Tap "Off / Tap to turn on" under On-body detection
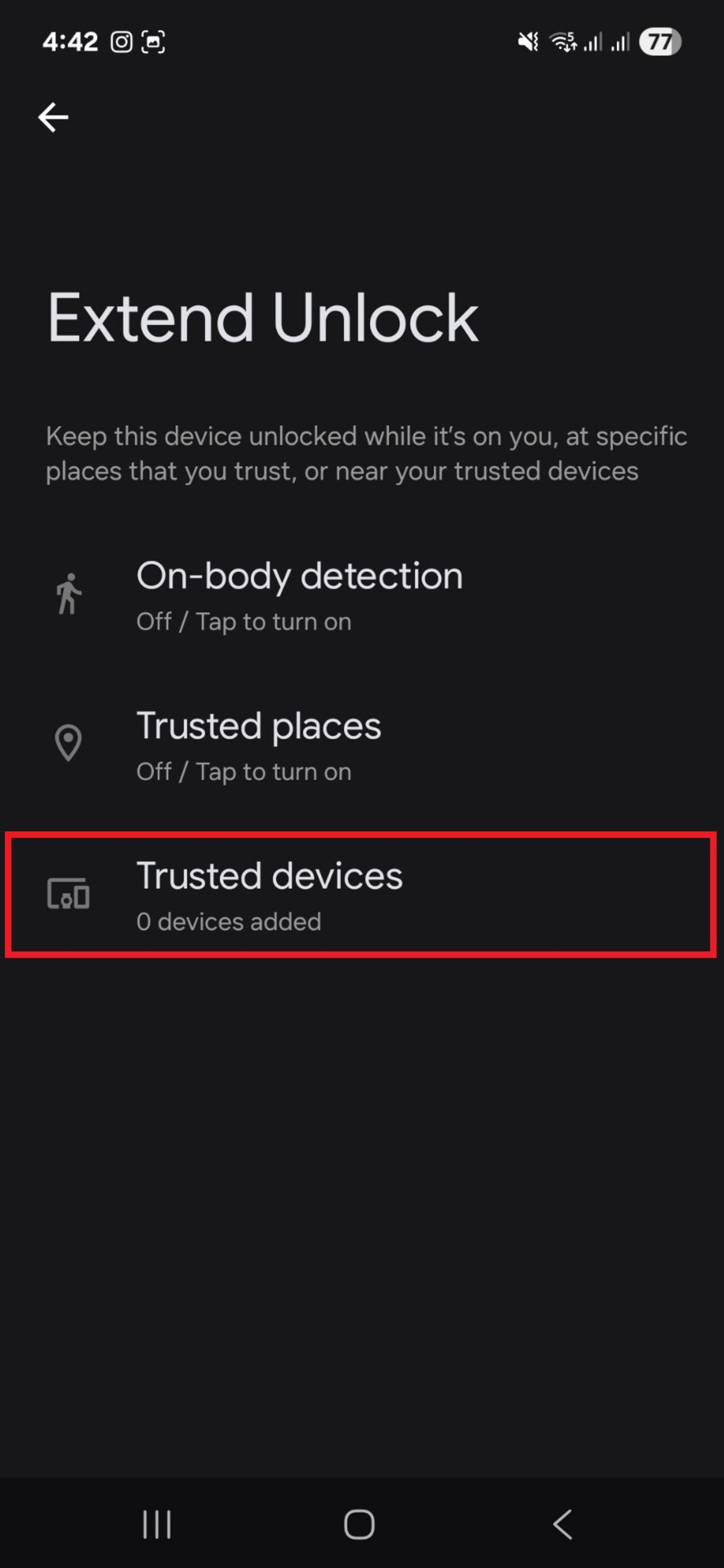 pyautogui.click(x=244, y=622)
